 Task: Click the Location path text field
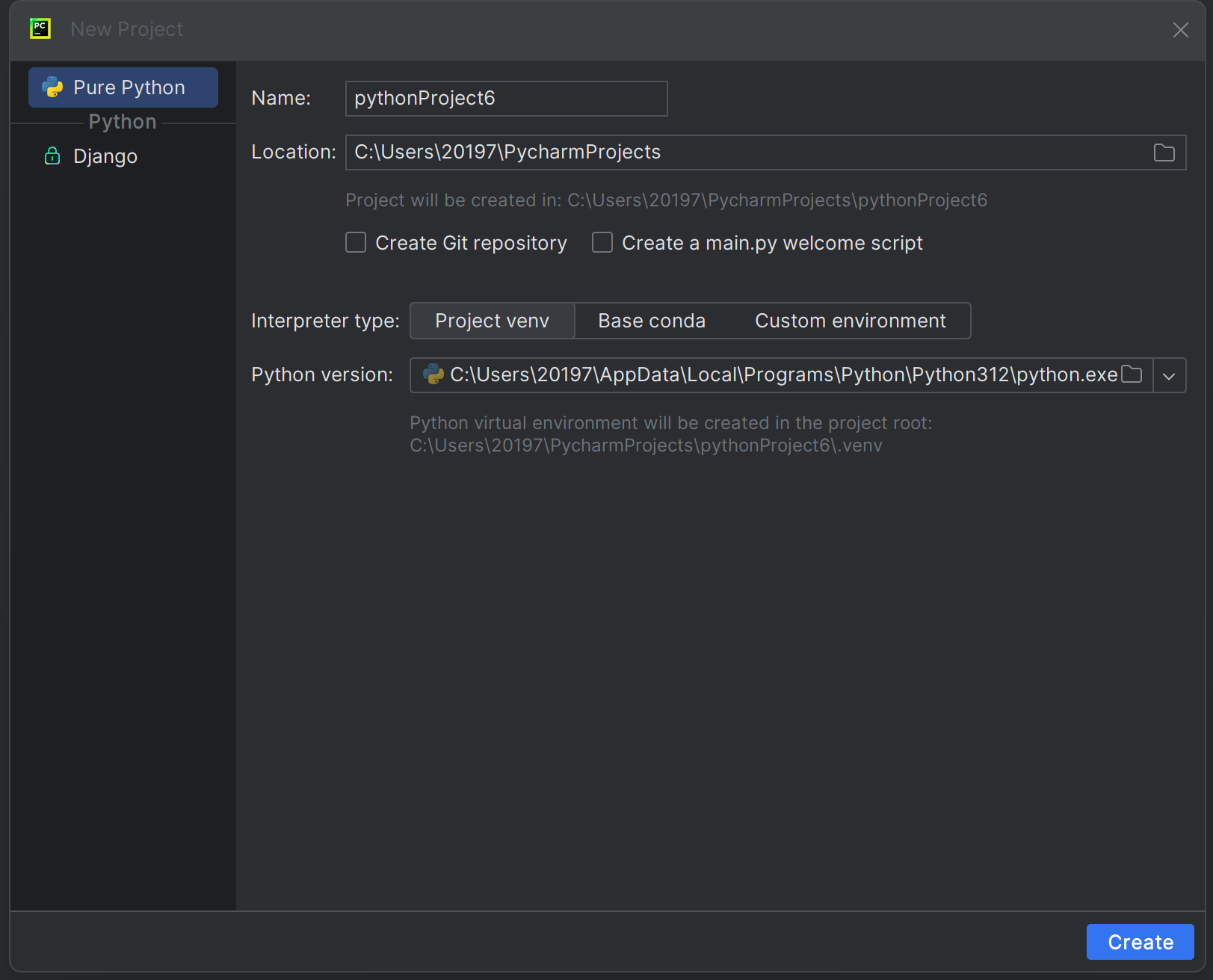tap(747, 152)
